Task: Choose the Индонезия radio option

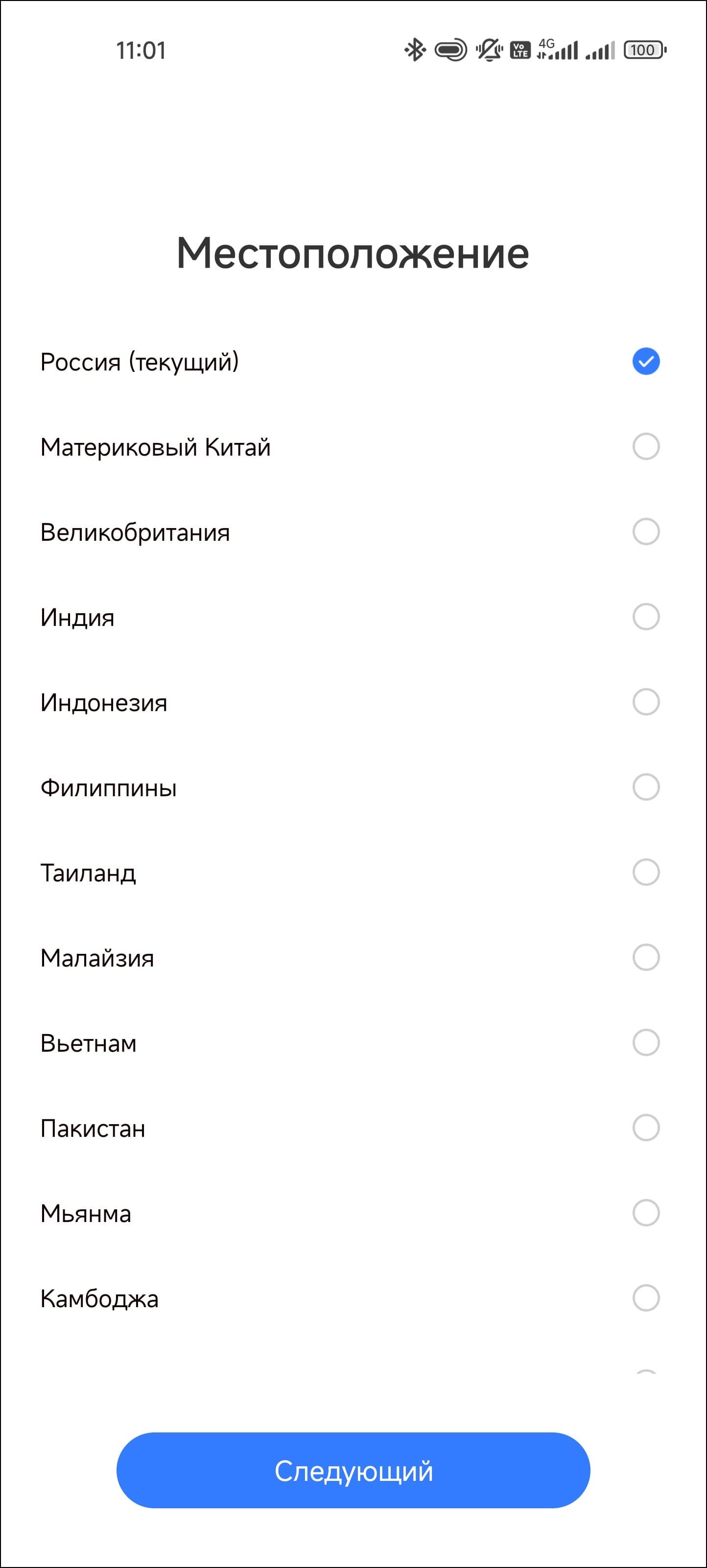Action: point(645,702)
